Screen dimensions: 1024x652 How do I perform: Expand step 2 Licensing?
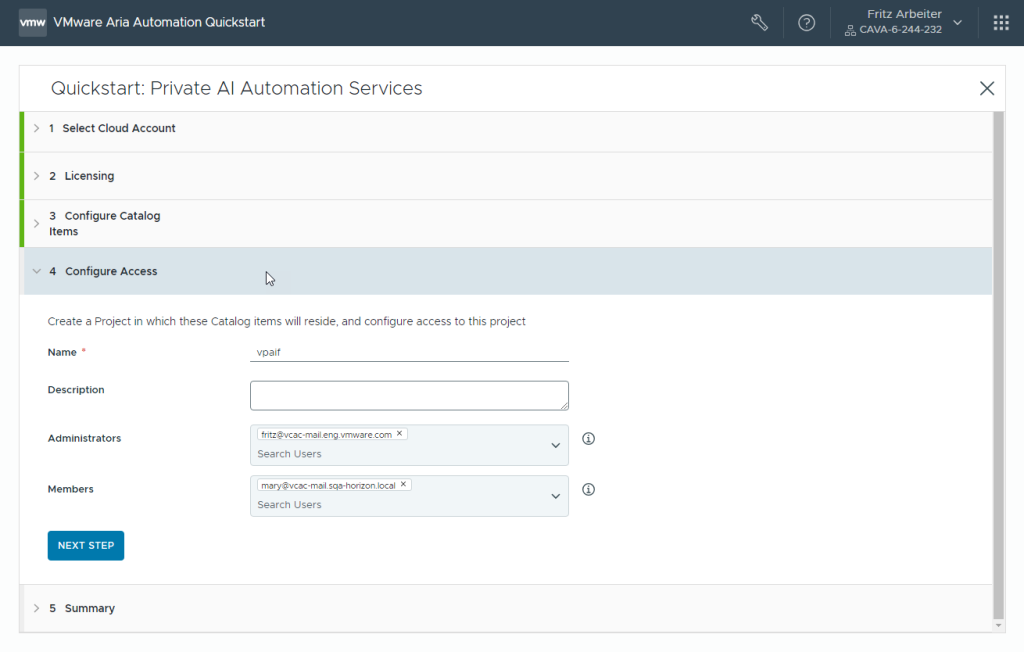pyautogui.click(x=89, y=176)
